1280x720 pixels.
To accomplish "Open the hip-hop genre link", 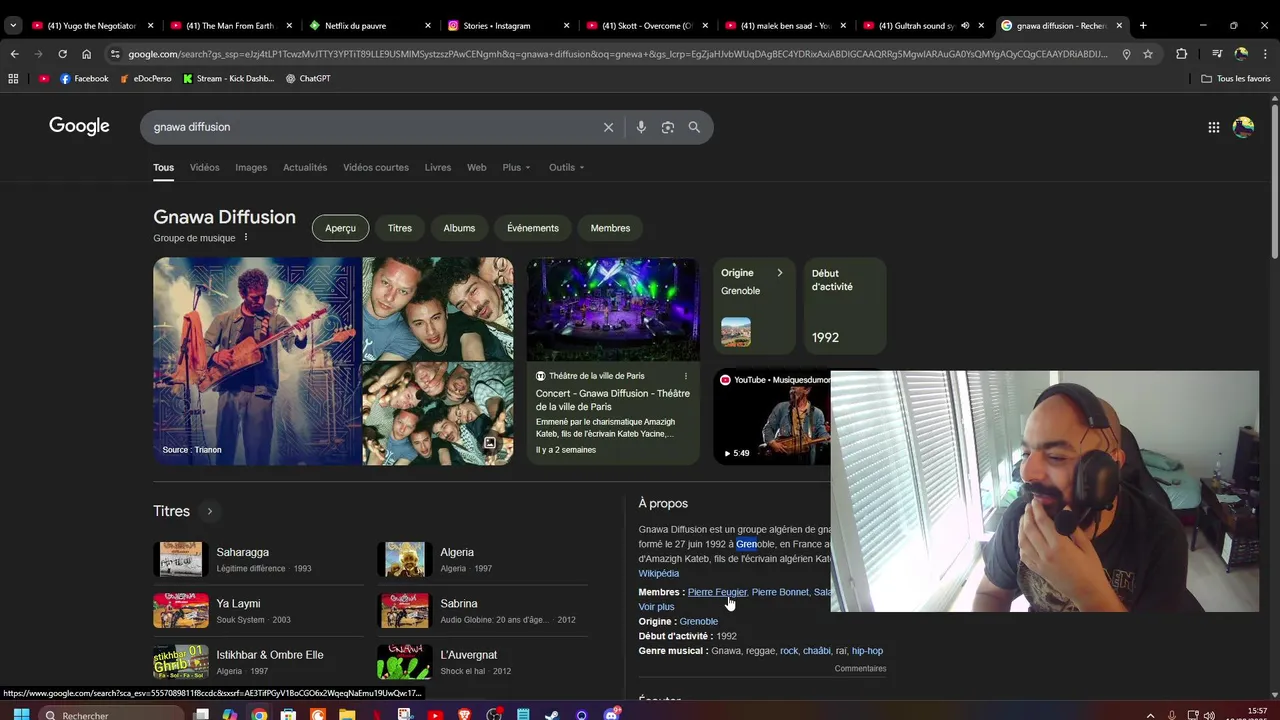I will point(867,651).
